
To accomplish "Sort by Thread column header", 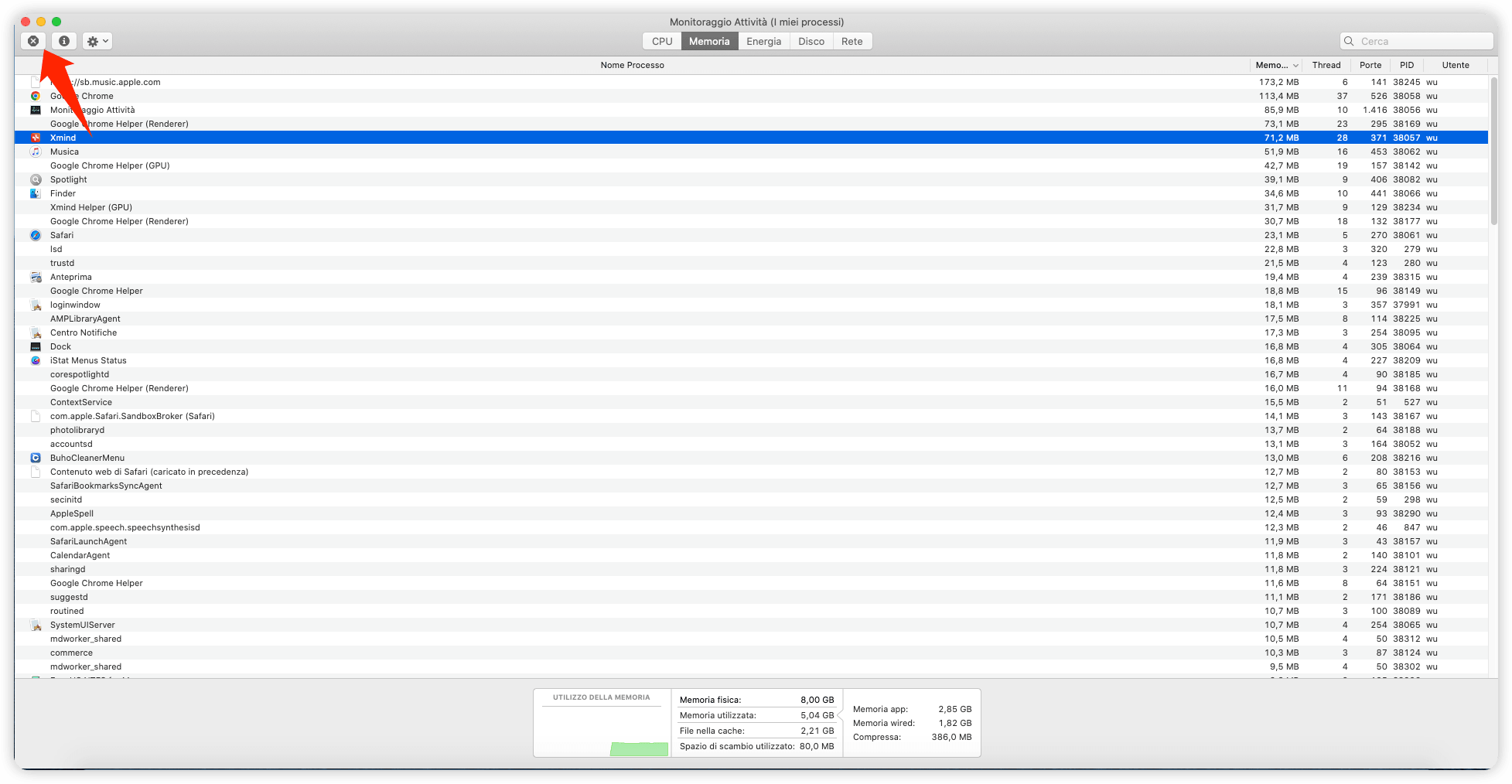I will (x=1326, y=65).
